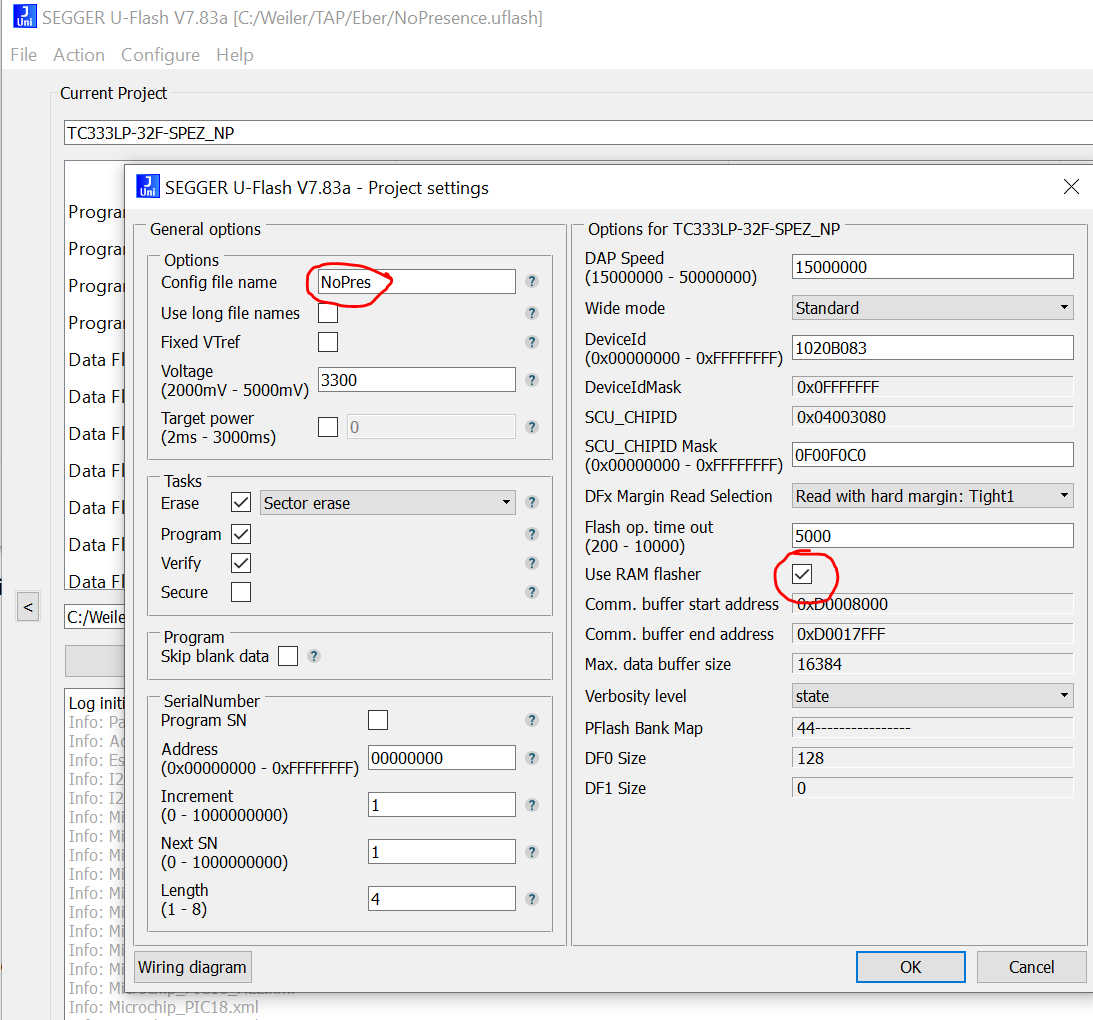Click the PFlash Bank Map value

tap(933, 728)
